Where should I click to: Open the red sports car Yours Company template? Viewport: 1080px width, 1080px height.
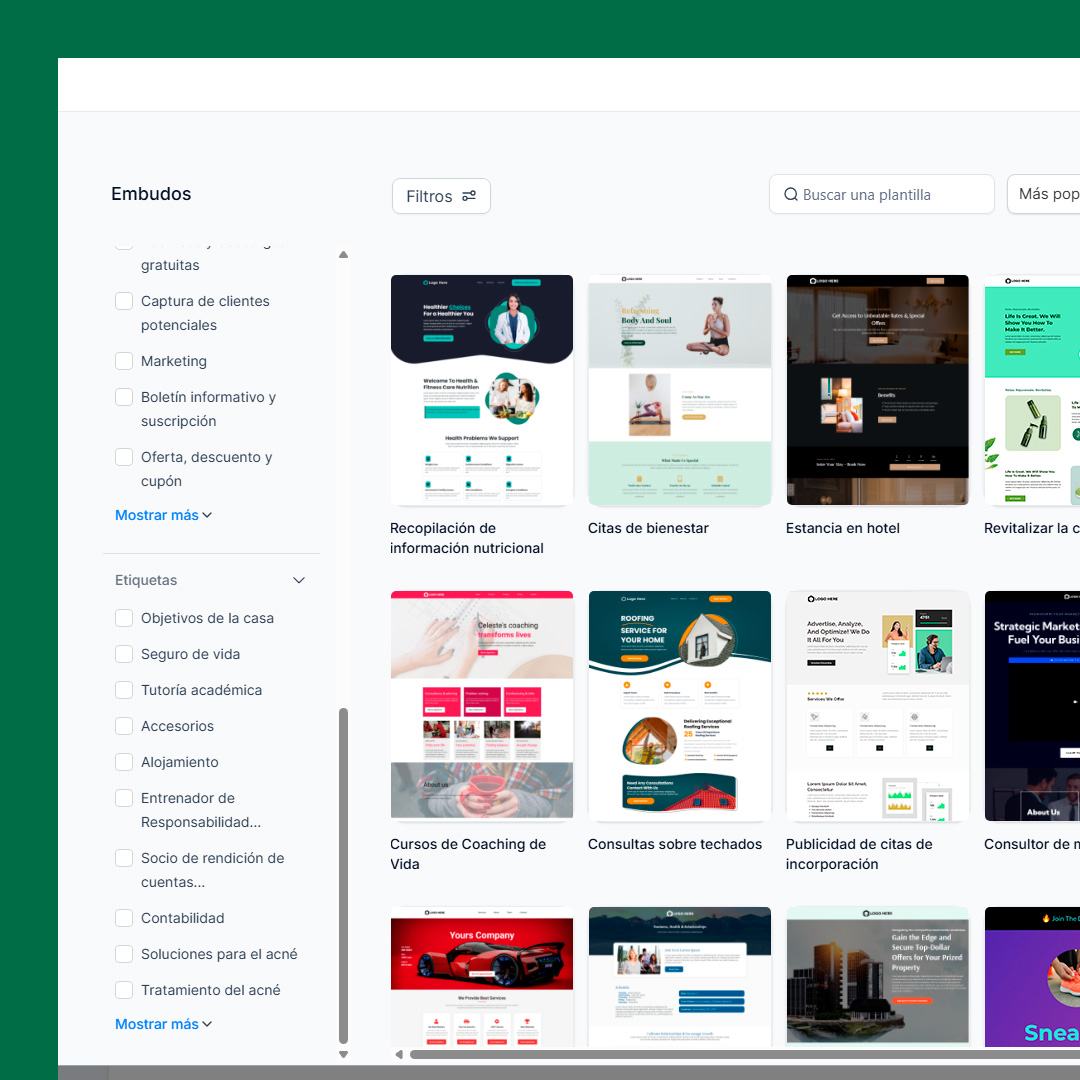(x=481, y=977)
